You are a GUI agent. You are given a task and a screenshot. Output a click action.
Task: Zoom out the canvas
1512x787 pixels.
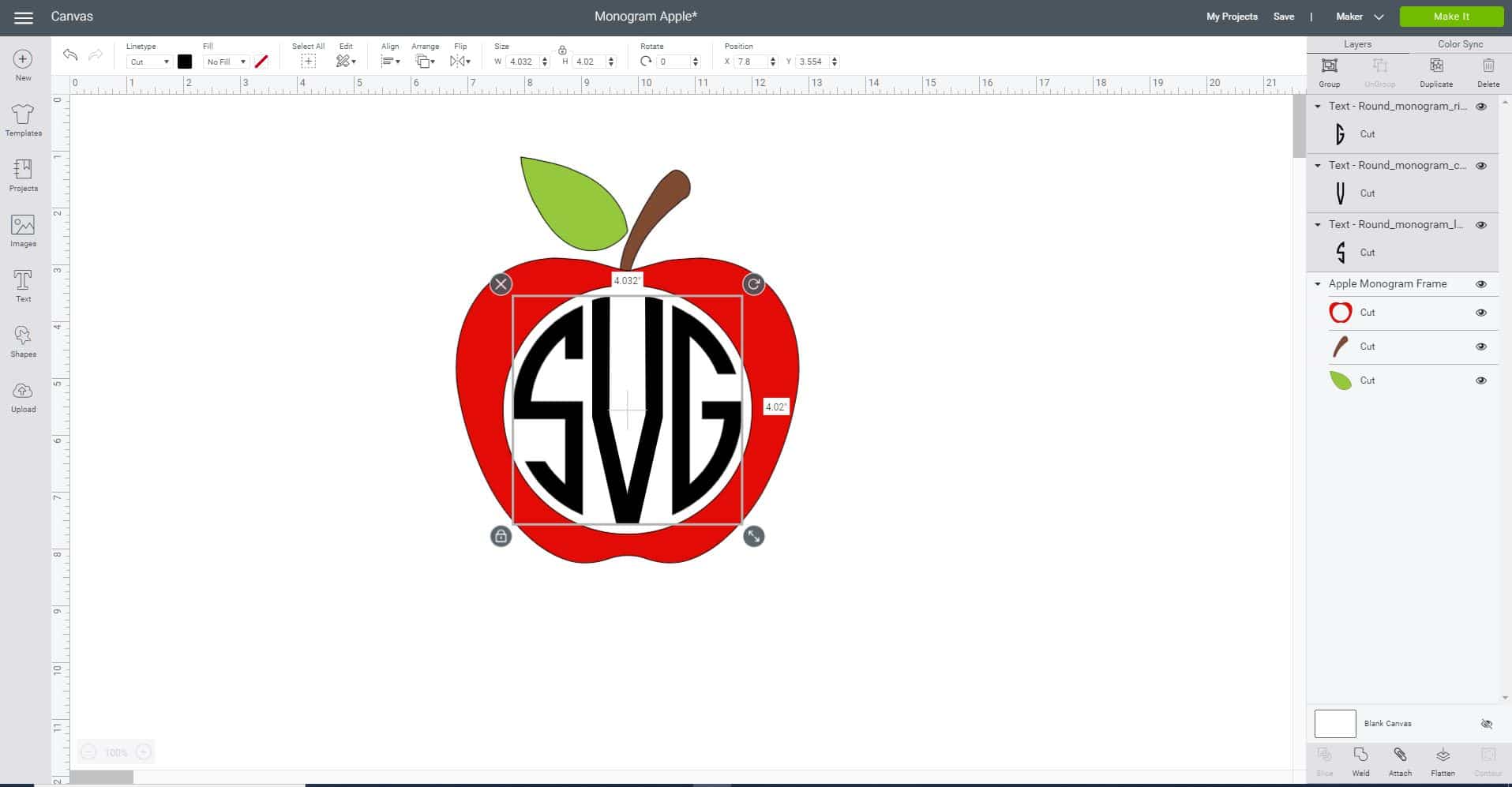(89, 752)
